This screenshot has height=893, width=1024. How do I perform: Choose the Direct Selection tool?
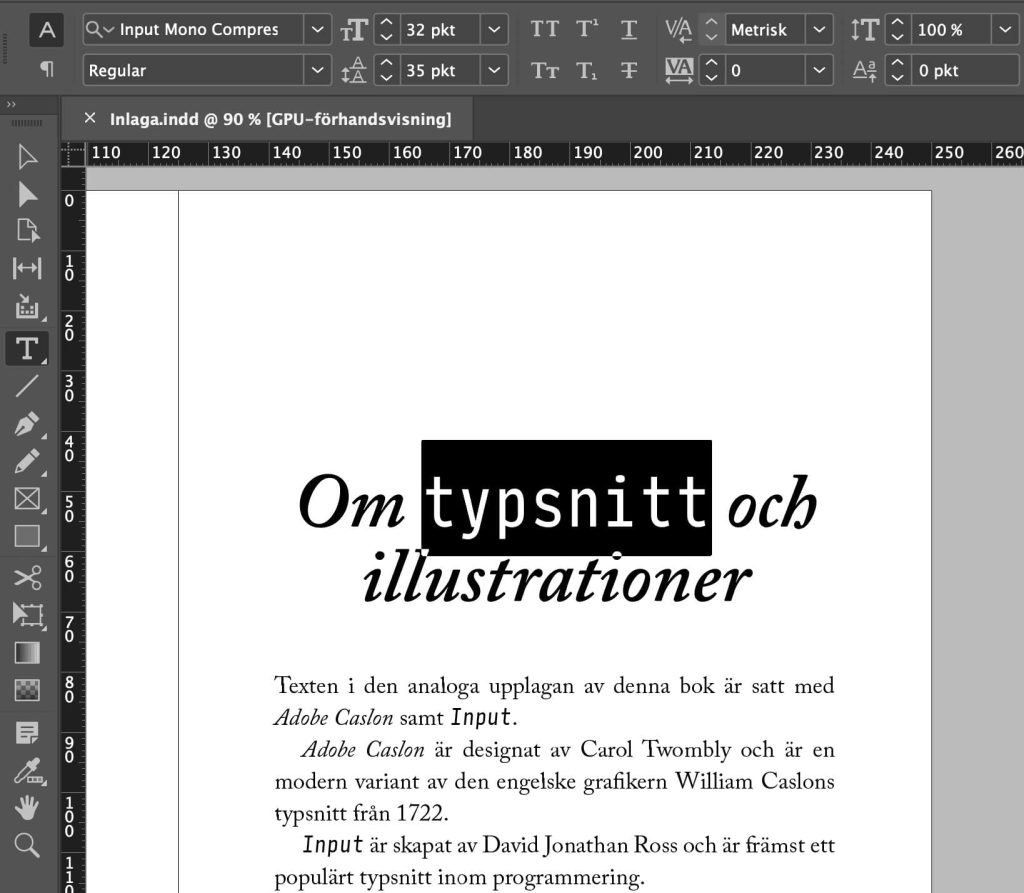pos(27,195)
